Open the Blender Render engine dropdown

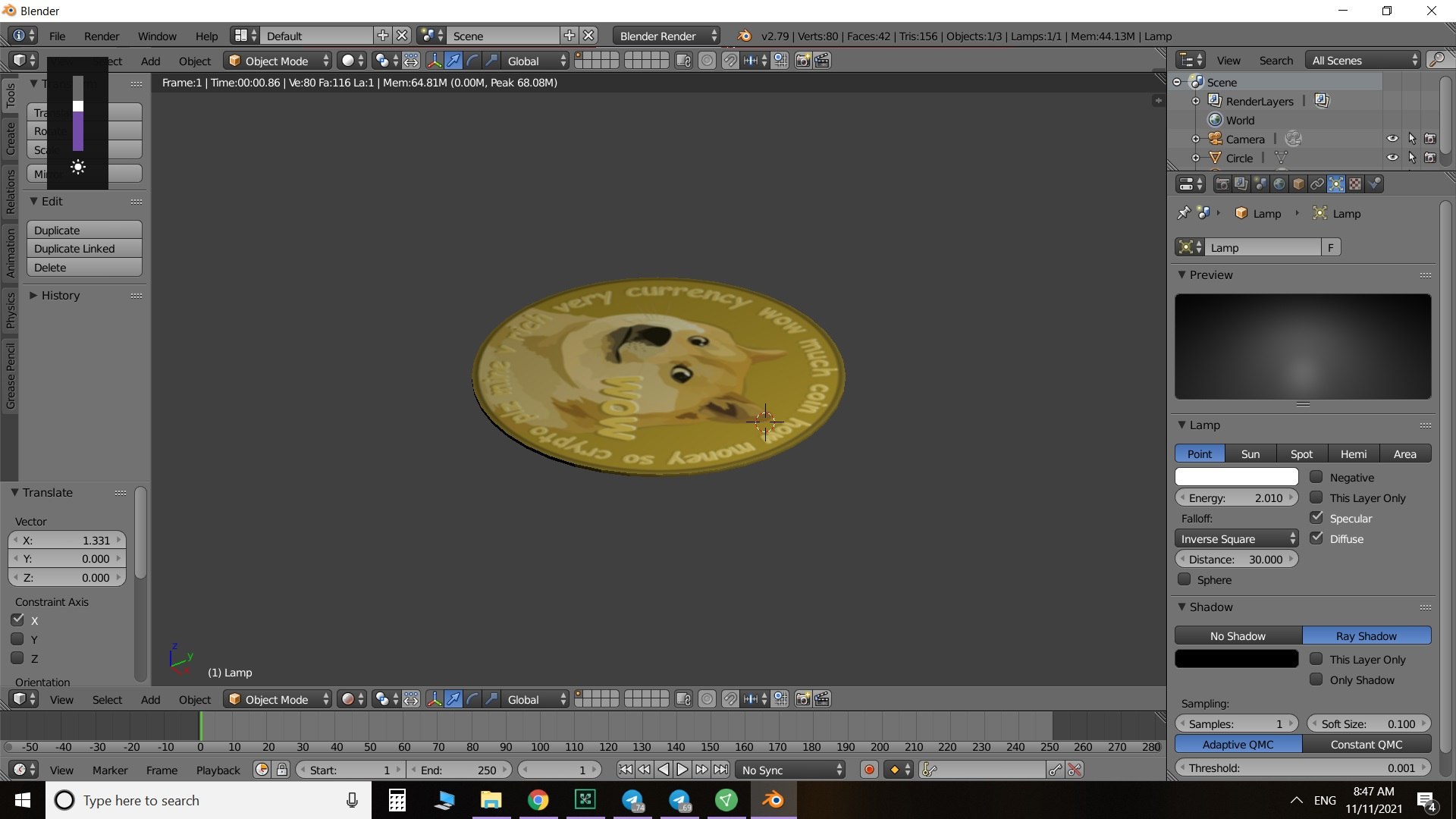(667, 36)
